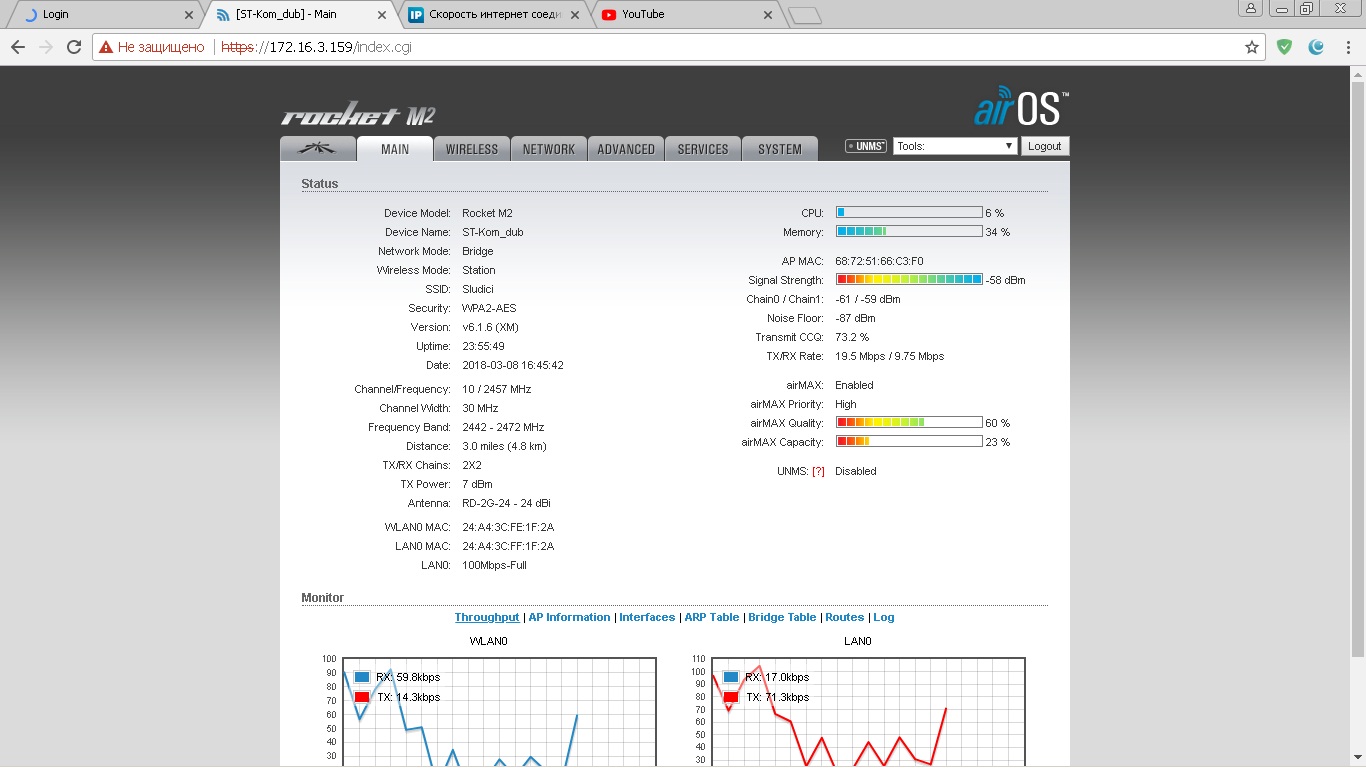Show the Bridge Table
This screenshot has height=768, width=1366.
782,617
